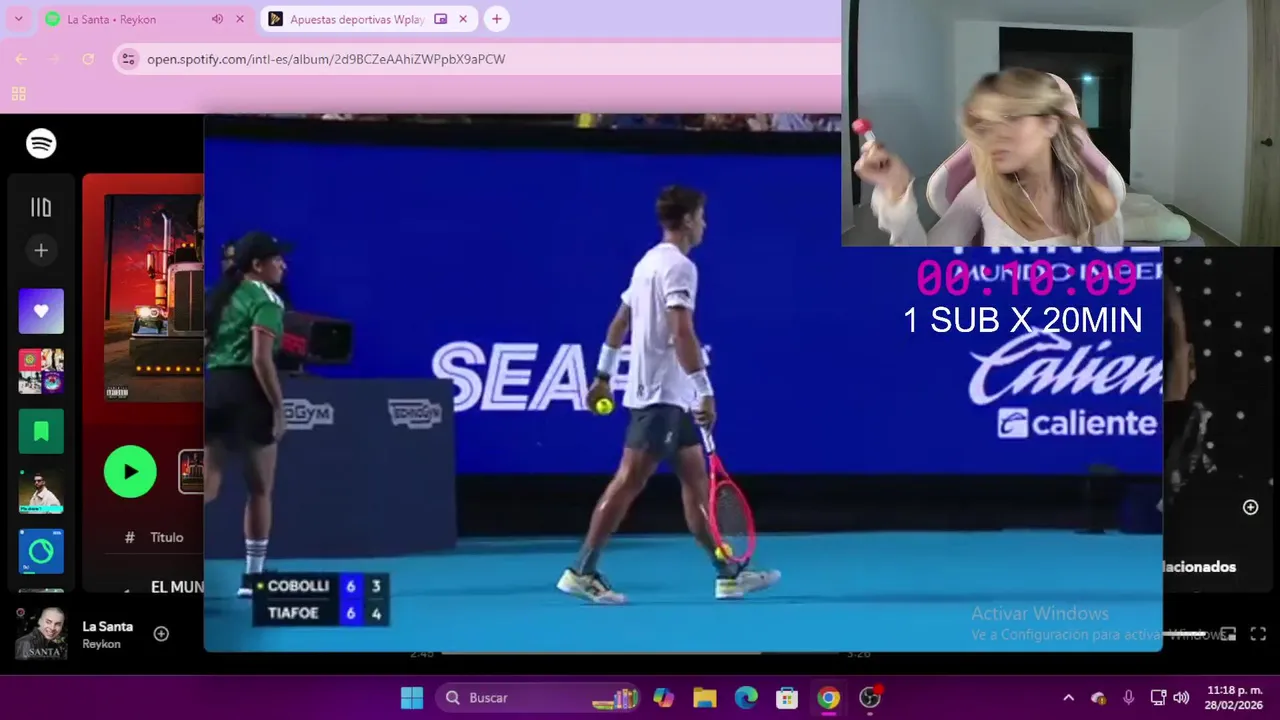Viewport: 1280px width, 720px height.
Task: Open the Liked Songs playlist tile
Action: click(x=41, y=311)
